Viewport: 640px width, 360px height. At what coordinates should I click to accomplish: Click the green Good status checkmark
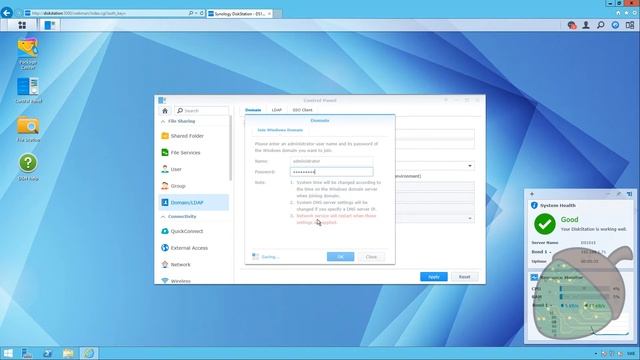[544, 224]
